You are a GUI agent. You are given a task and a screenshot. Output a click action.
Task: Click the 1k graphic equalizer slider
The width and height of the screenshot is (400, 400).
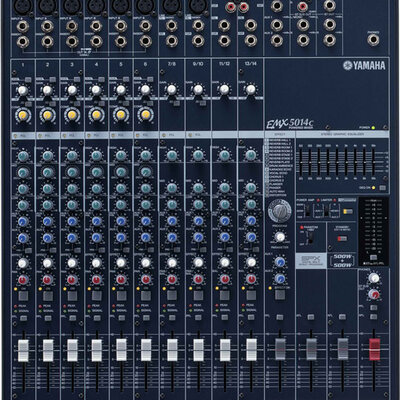point(337,162)
